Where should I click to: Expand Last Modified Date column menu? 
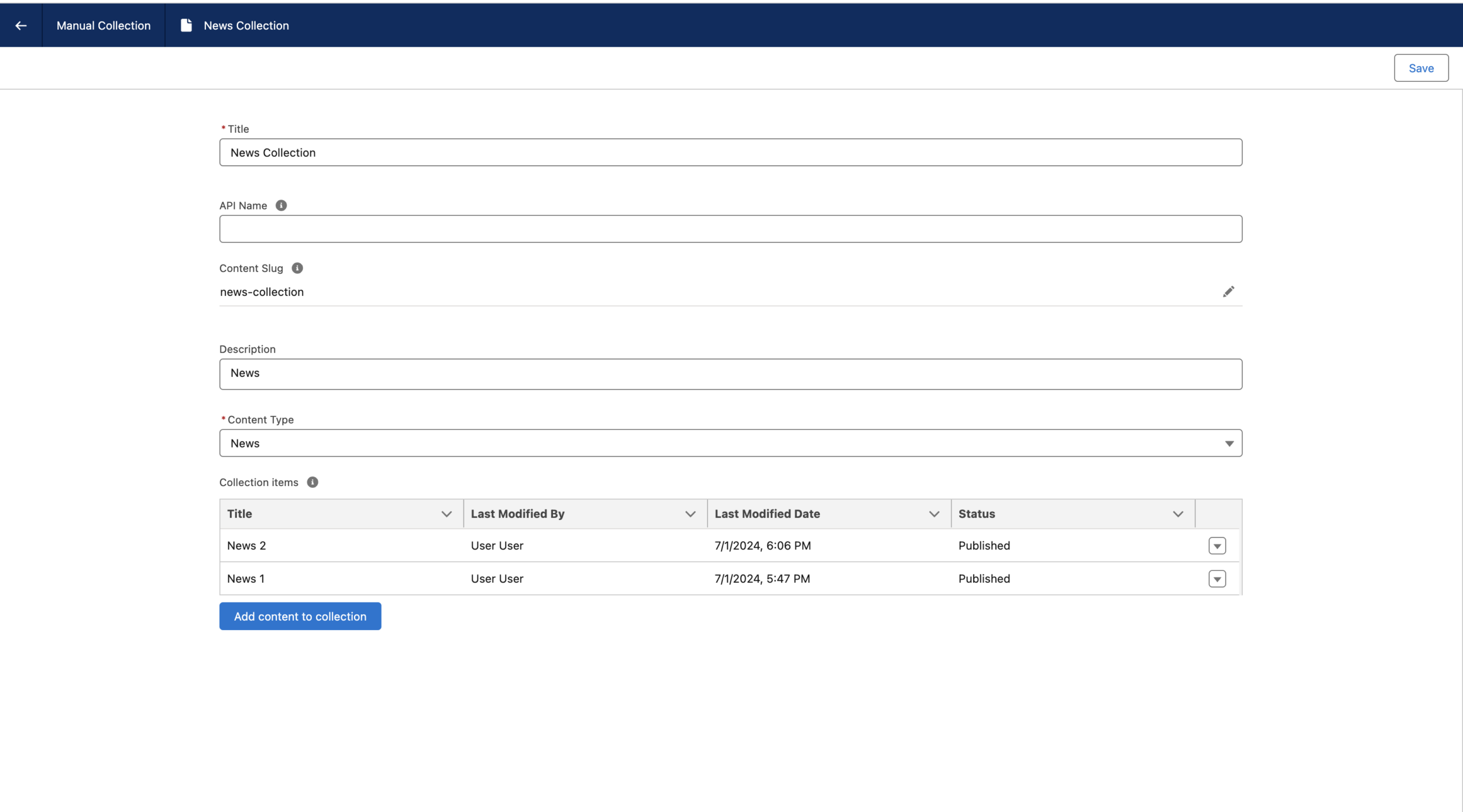934,514
